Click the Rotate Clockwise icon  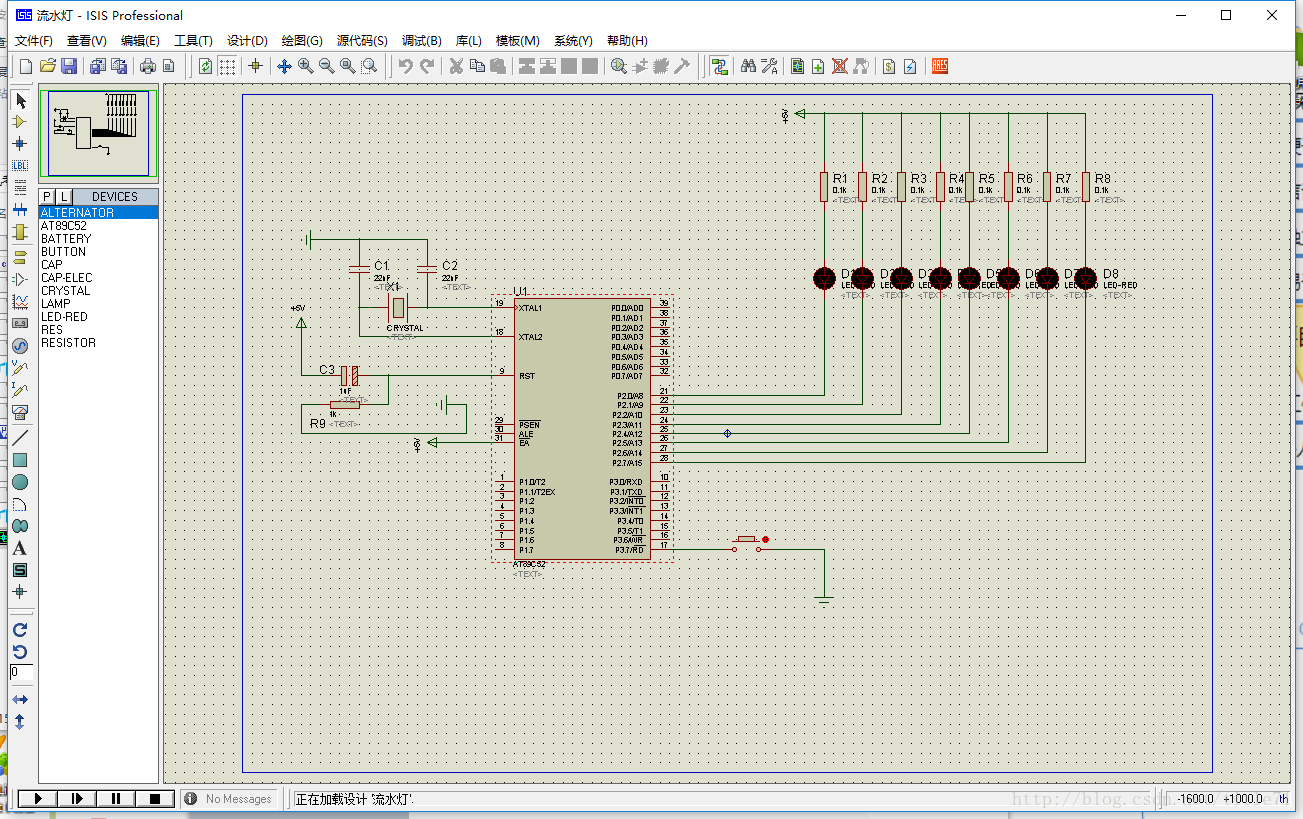coord(20,630)
